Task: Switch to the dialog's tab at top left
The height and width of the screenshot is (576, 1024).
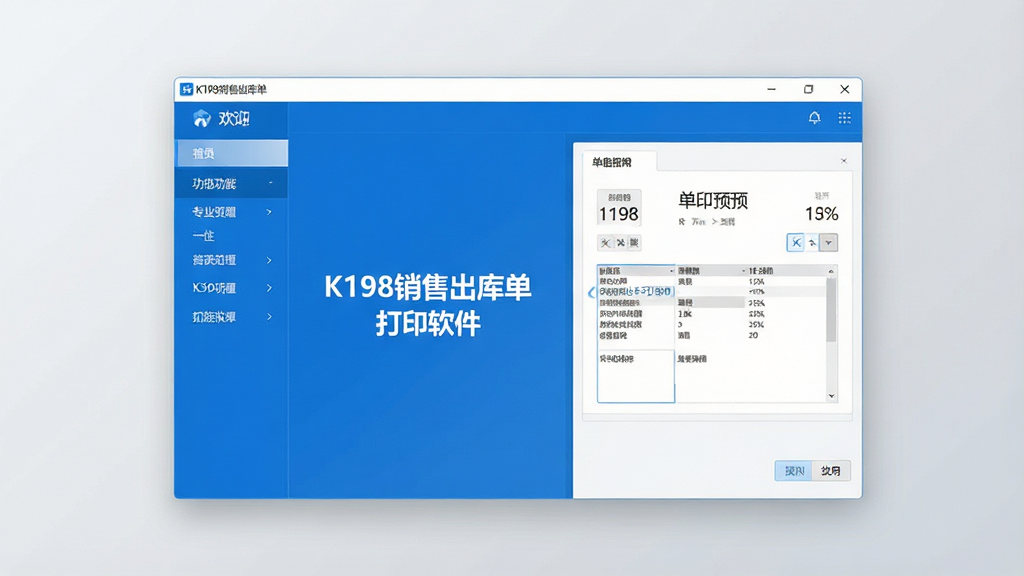Action: coord(620,162)
